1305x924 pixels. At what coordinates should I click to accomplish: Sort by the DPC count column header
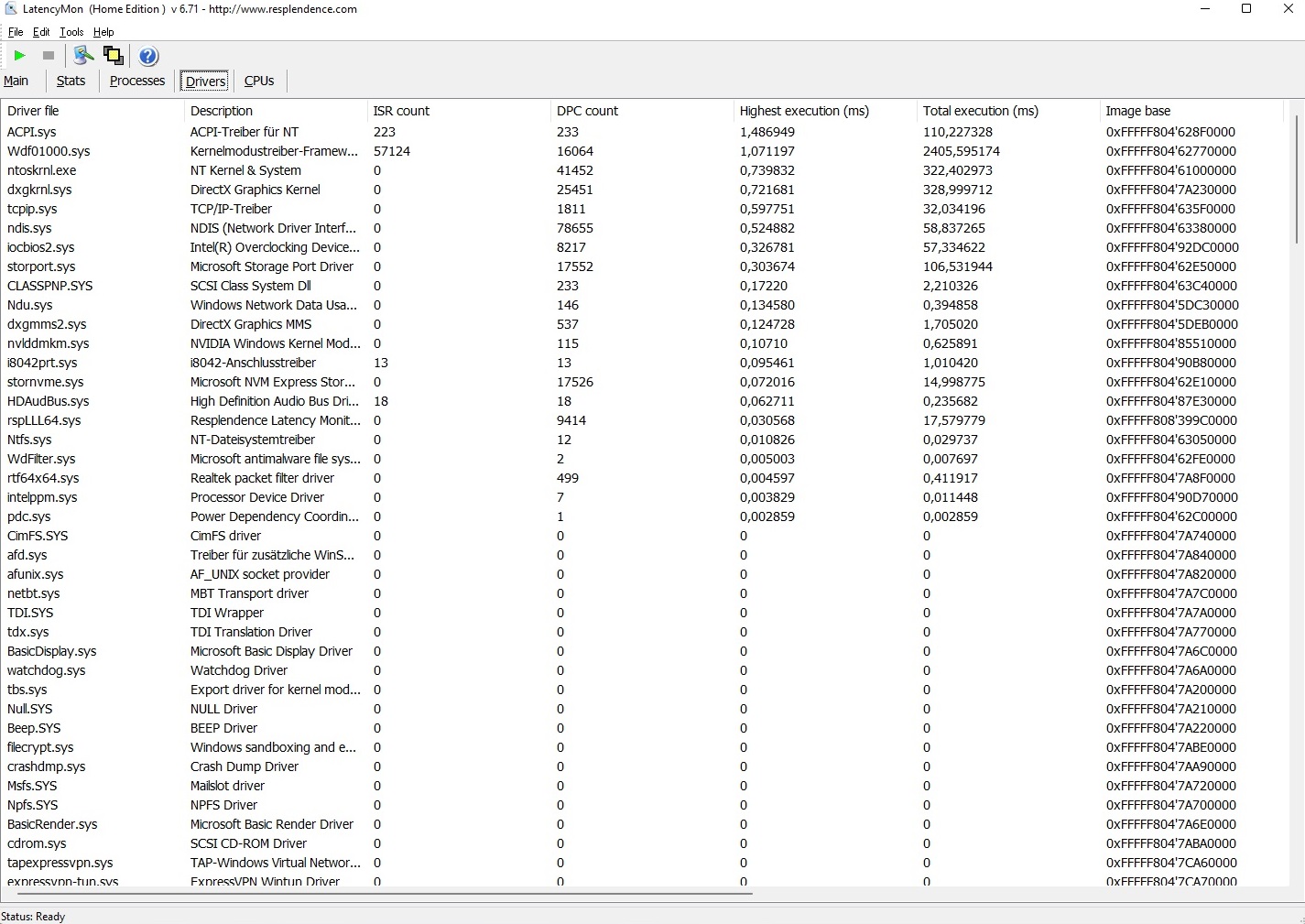tap(642, 111)
